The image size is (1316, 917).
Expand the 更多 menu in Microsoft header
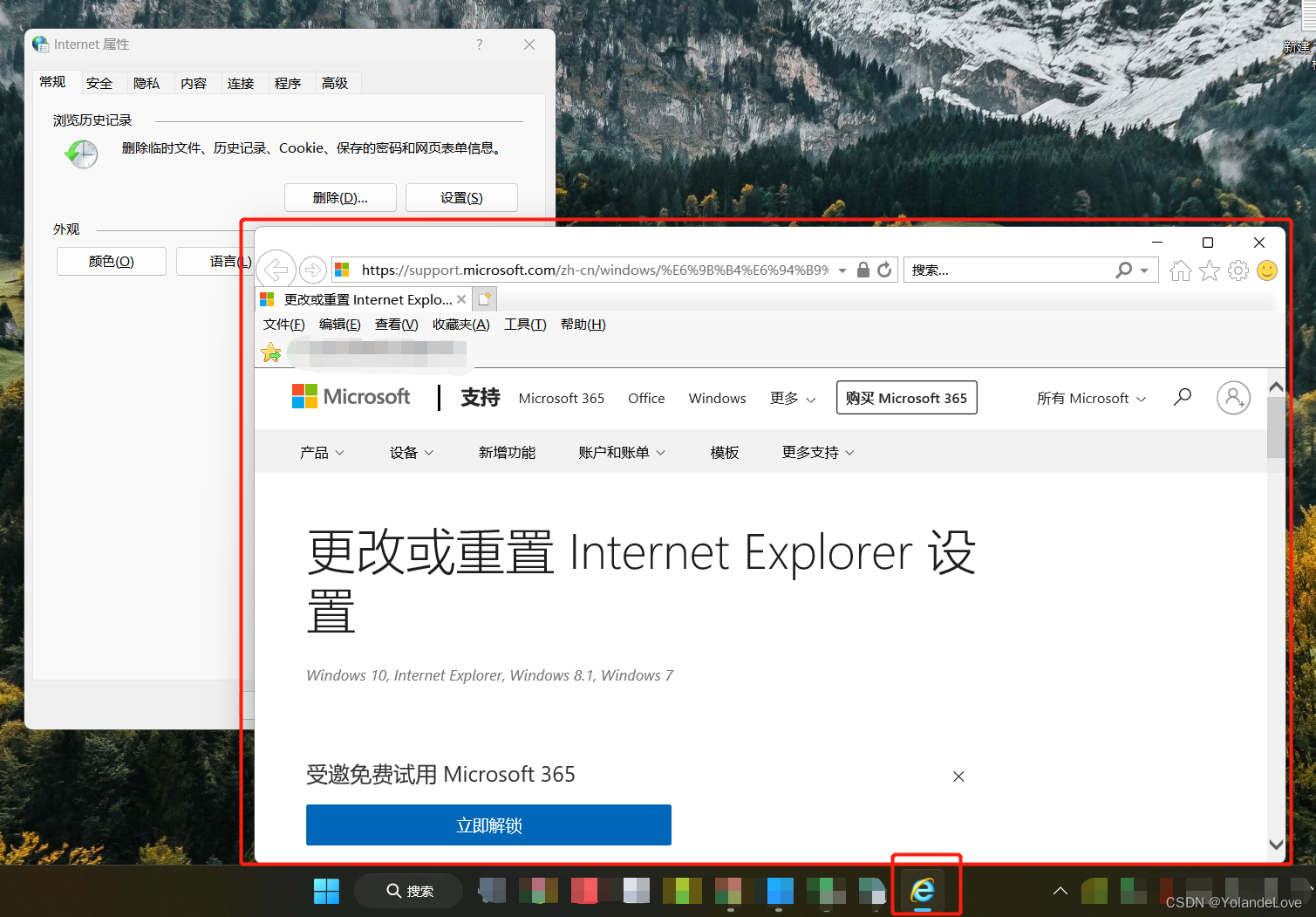(x=793, y=398)
